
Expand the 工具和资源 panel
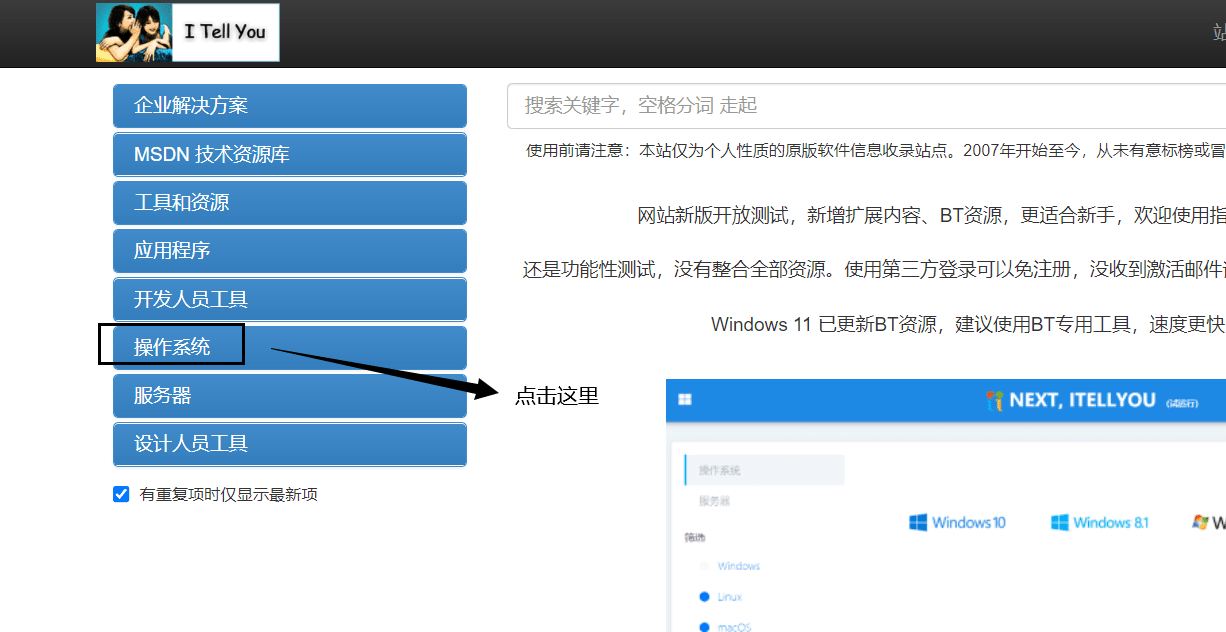coord(290,203)
